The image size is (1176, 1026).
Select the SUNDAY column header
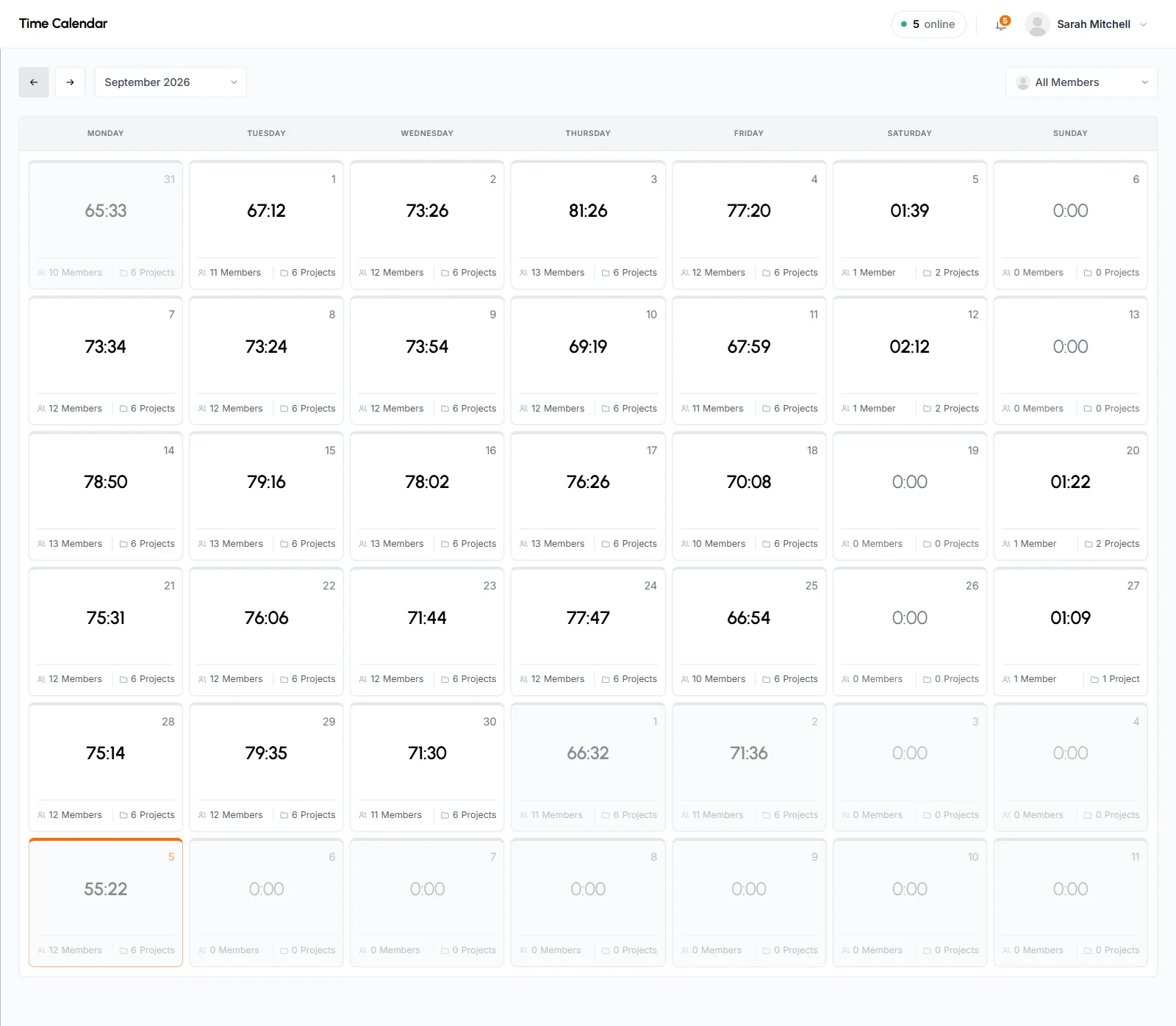[1070, 133]
